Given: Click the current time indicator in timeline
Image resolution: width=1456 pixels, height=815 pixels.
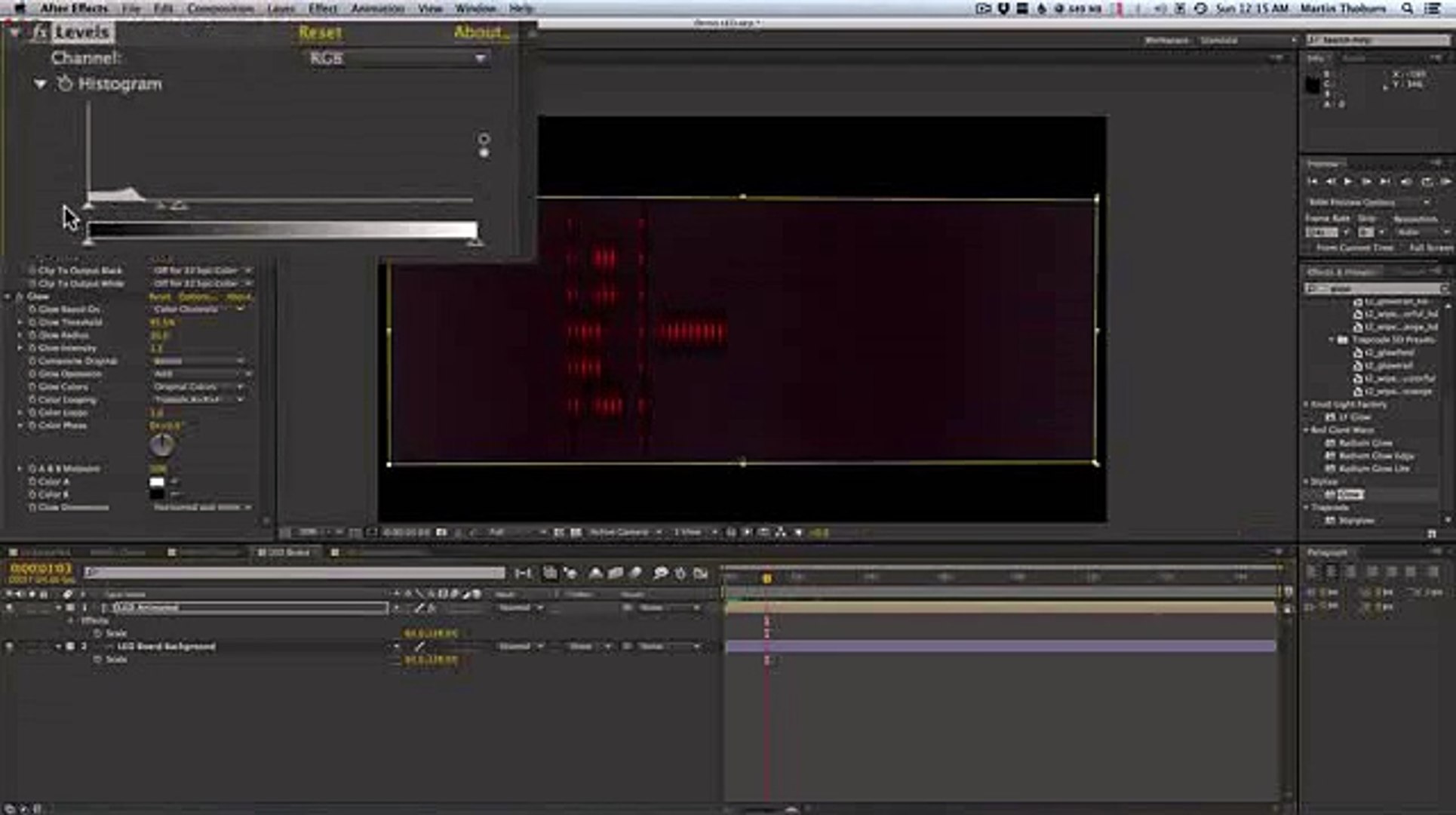Looking at the screenshot, I should pos(766,578).
